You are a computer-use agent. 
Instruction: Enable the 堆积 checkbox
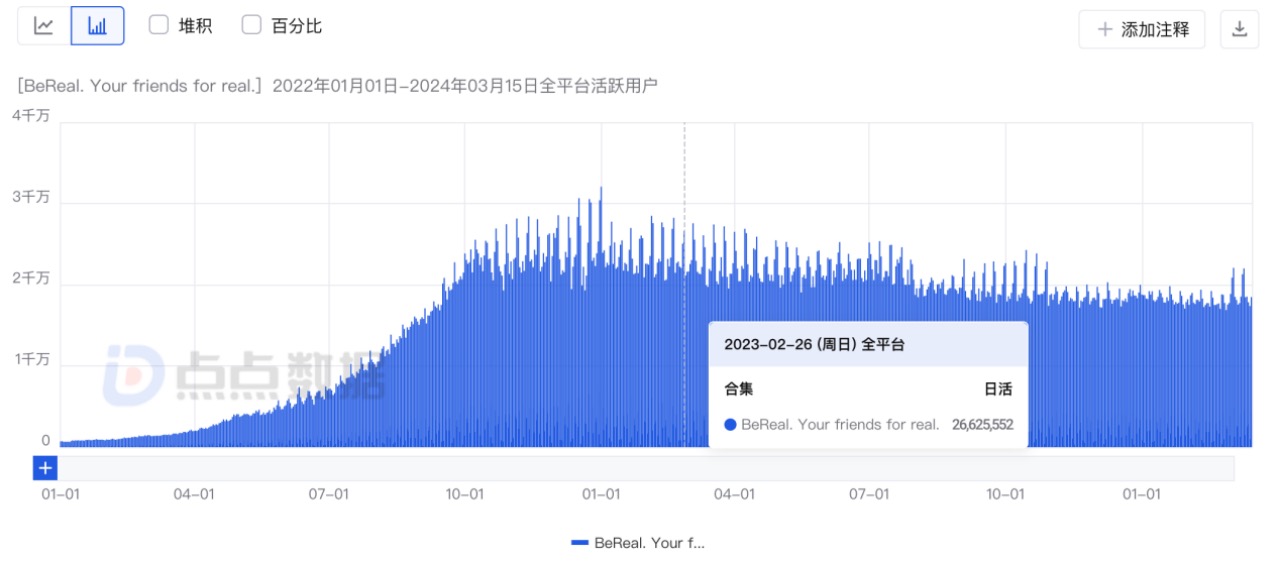tap(159, 26)
